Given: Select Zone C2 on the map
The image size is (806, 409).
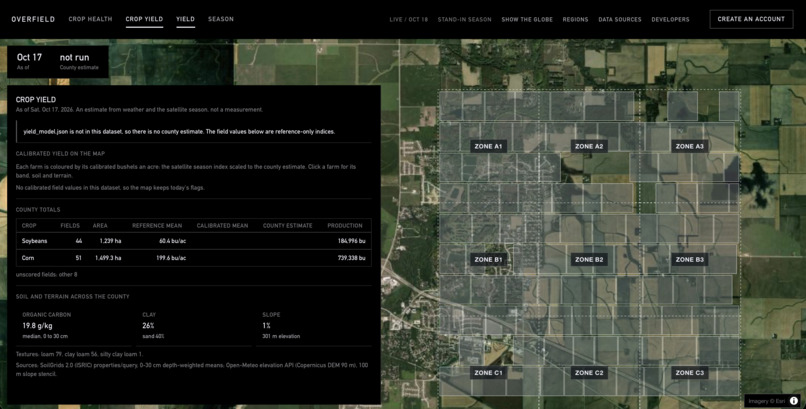Looking at the screenshot, I should click(589, 373).
